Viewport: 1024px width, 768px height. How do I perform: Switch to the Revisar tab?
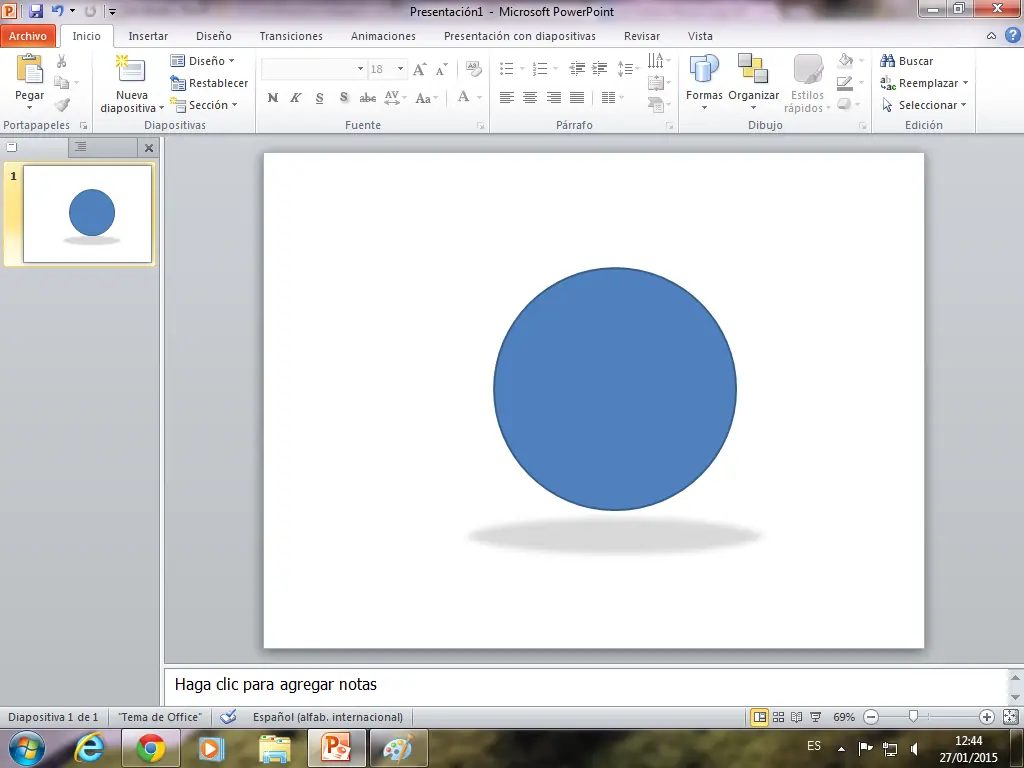tap(641, 36)
